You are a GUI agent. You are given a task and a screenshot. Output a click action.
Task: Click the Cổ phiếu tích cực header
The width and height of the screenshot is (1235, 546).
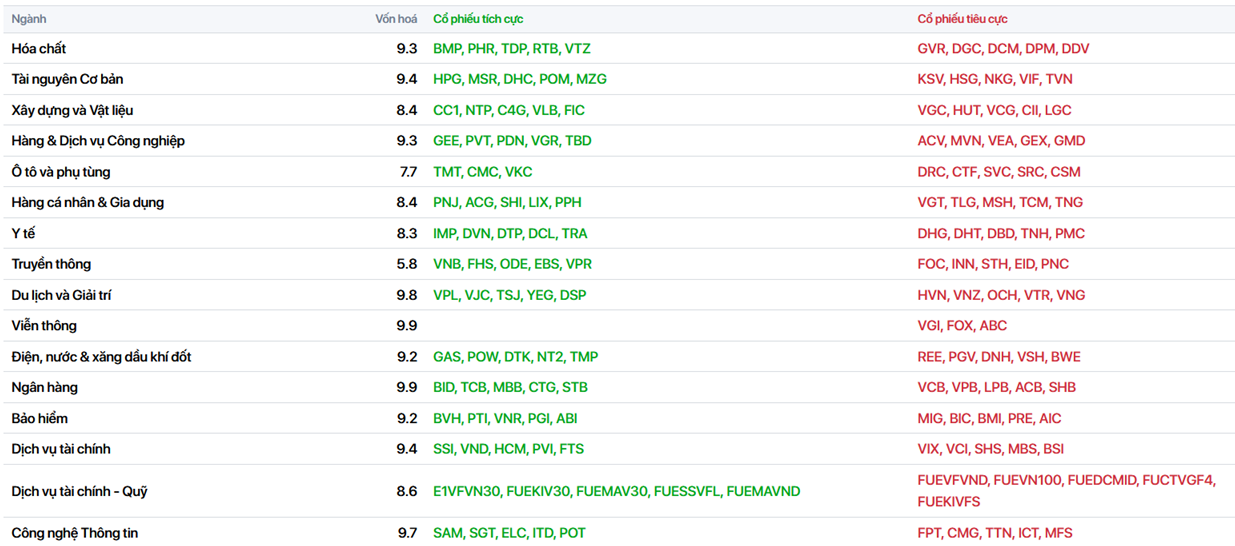[477, 19]
